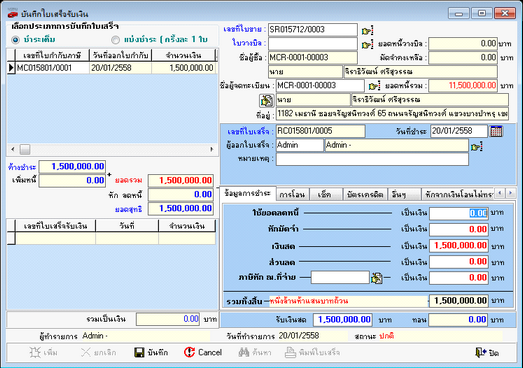Viewport: 523px width, 368px height.
Task: Click the ส่วนลด discount amount field
Action: (459, 262)
